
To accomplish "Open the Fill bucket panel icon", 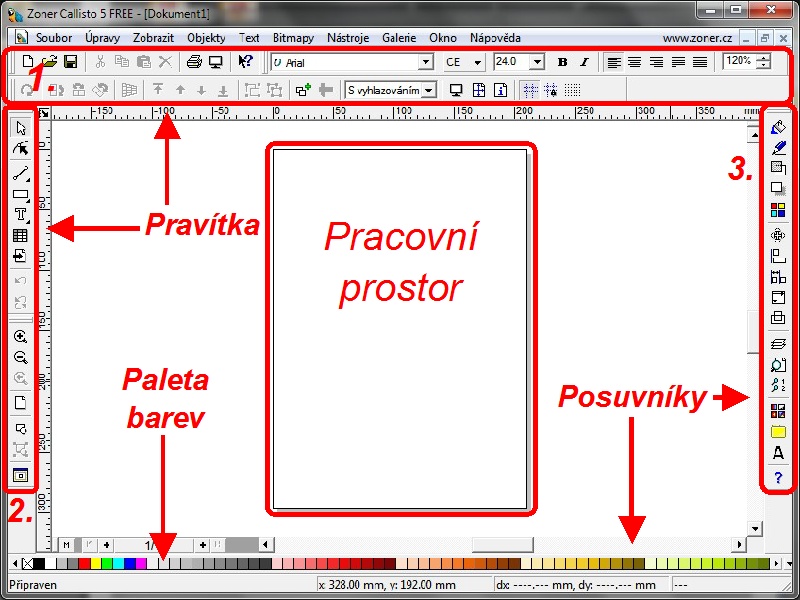I will point(778,127).
